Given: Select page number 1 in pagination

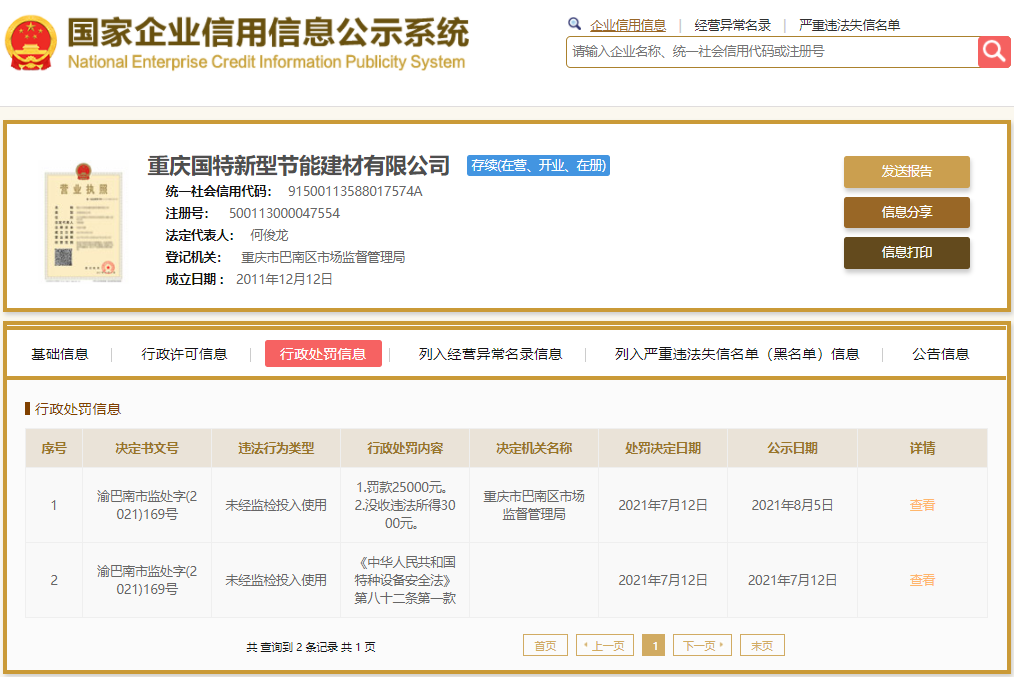Looking at the screenshot, I should tap(654, 645).
